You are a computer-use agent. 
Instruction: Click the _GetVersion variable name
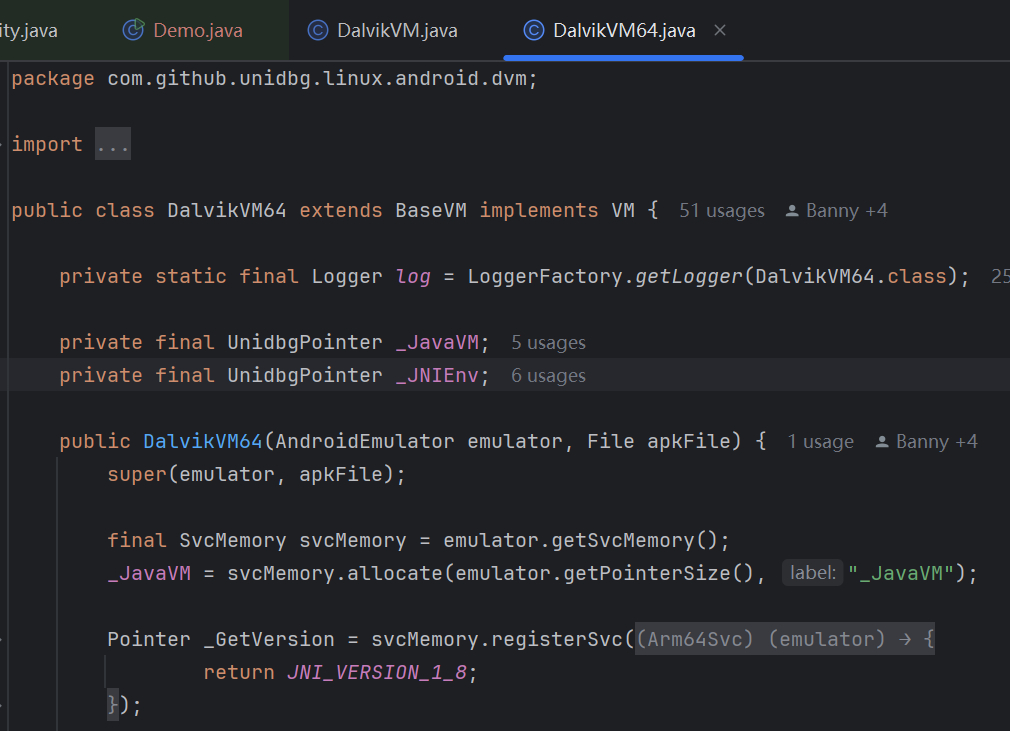(x=269, y=640)
